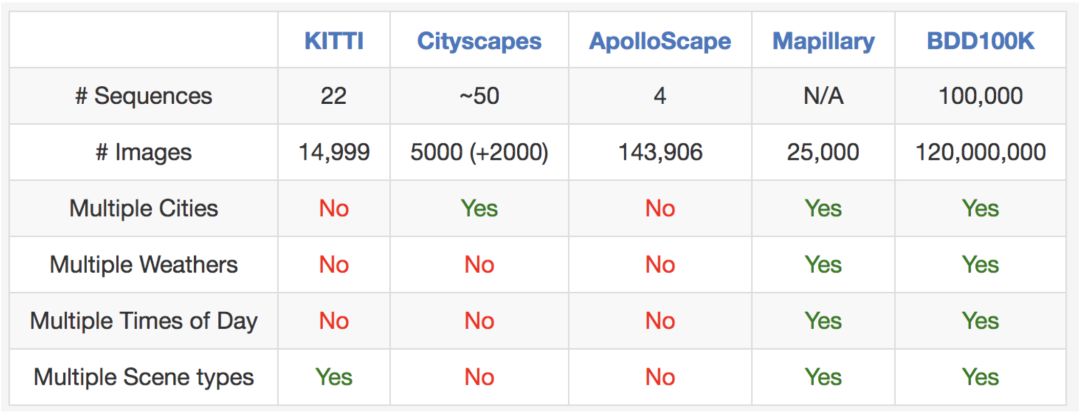Click the 'N/A' sequences cell
The height and width of the screenshot is (416, 1080).
pyautogui.click(x=823, y=96)
